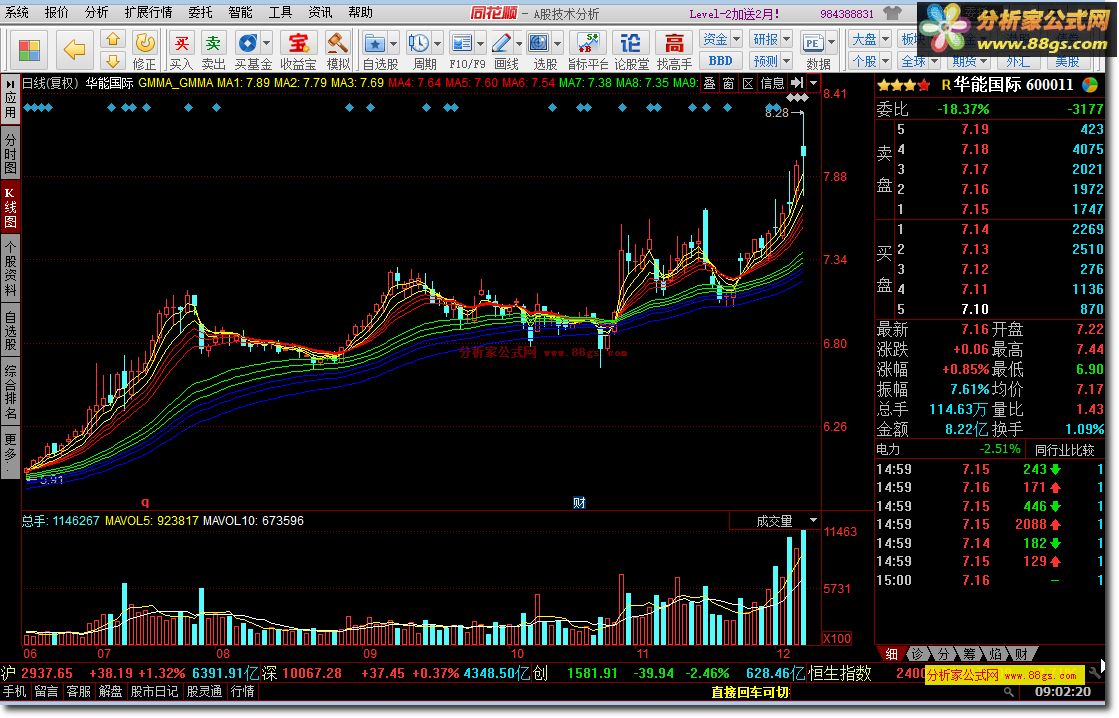
Task: Click the 恒生指数 index label
Action: click(x=840, y=673)
